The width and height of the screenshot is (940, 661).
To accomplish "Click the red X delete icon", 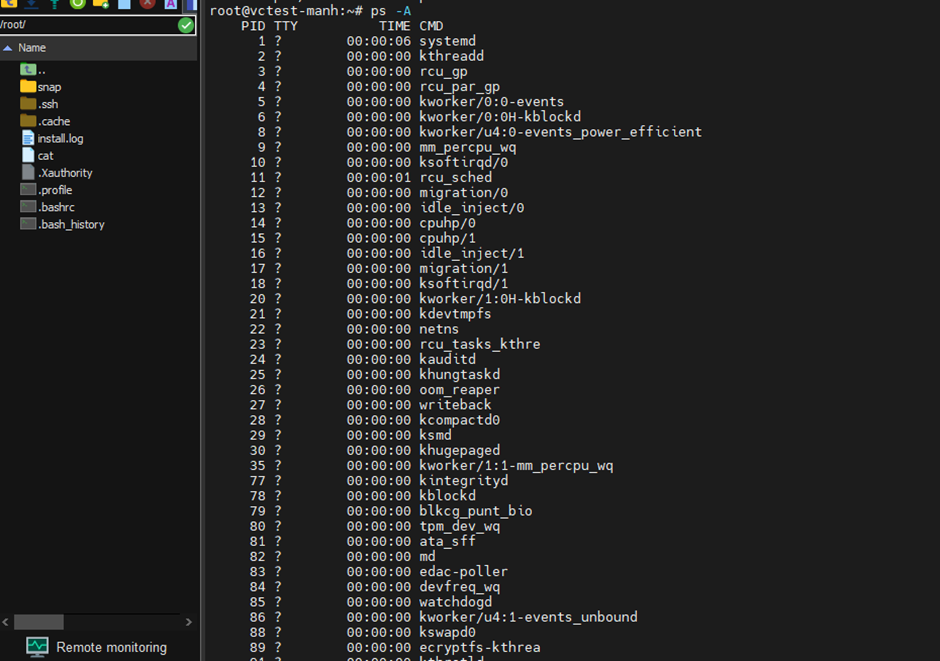I will (148, 4).
